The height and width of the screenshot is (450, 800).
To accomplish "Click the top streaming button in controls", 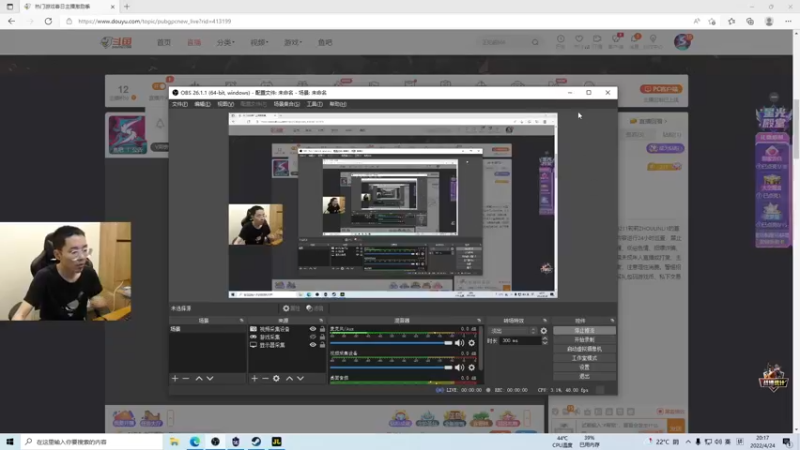I will [x=584, y=331].
